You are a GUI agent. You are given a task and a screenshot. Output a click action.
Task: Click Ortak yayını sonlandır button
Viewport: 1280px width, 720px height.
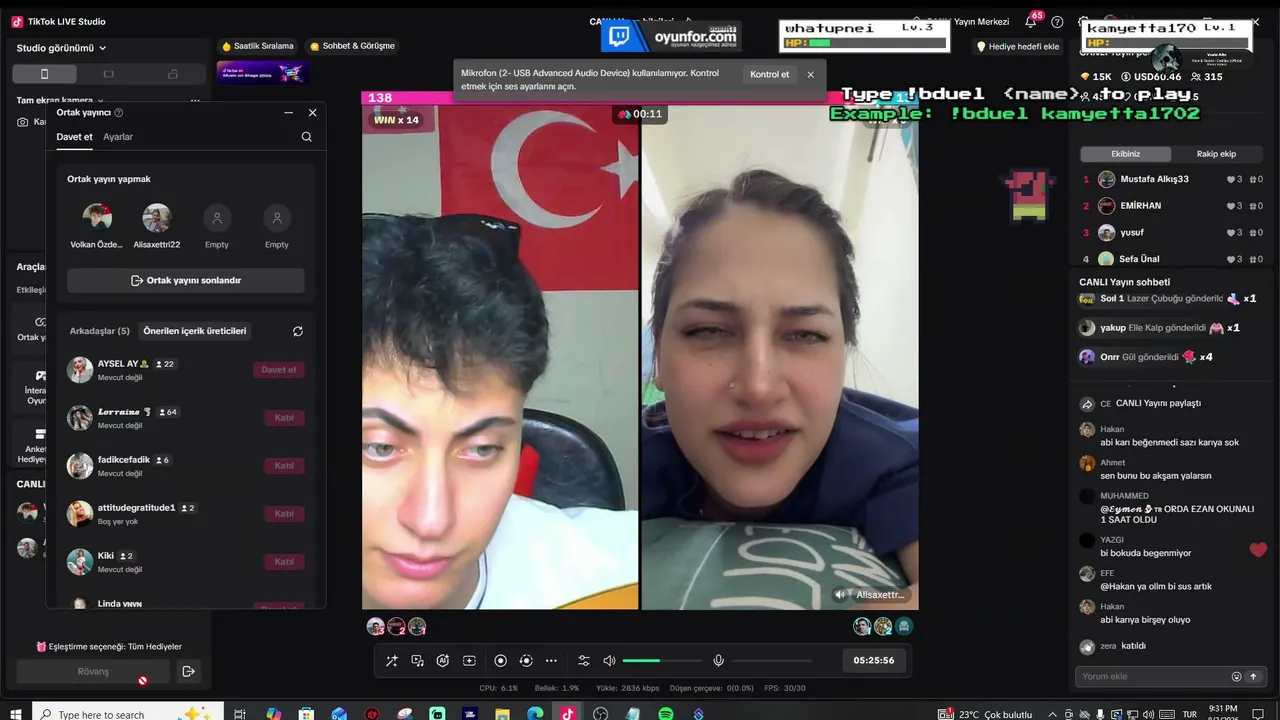(186, 281)
